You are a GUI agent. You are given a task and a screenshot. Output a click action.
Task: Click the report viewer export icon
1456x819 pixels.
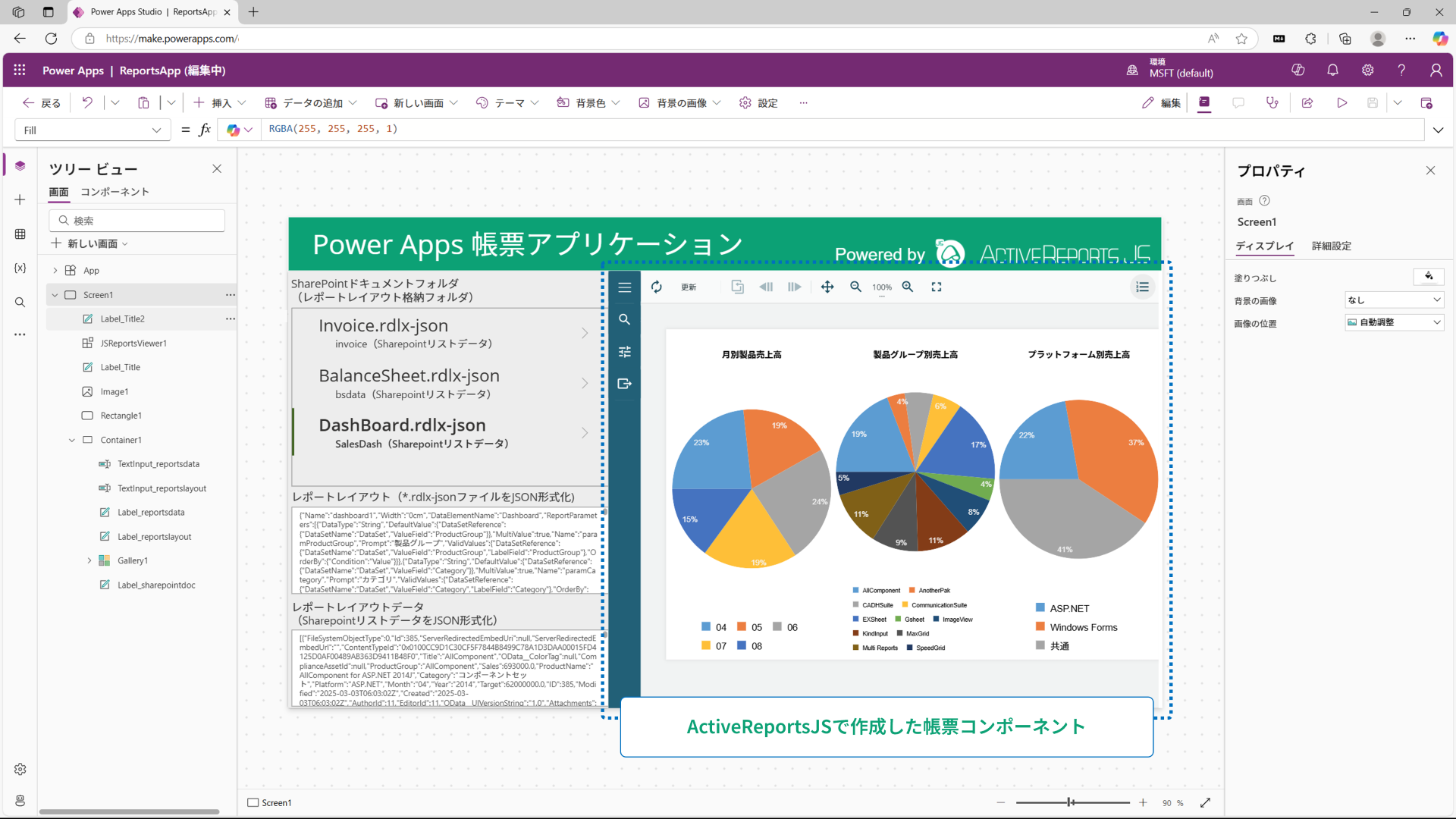(x=625, y=384)
